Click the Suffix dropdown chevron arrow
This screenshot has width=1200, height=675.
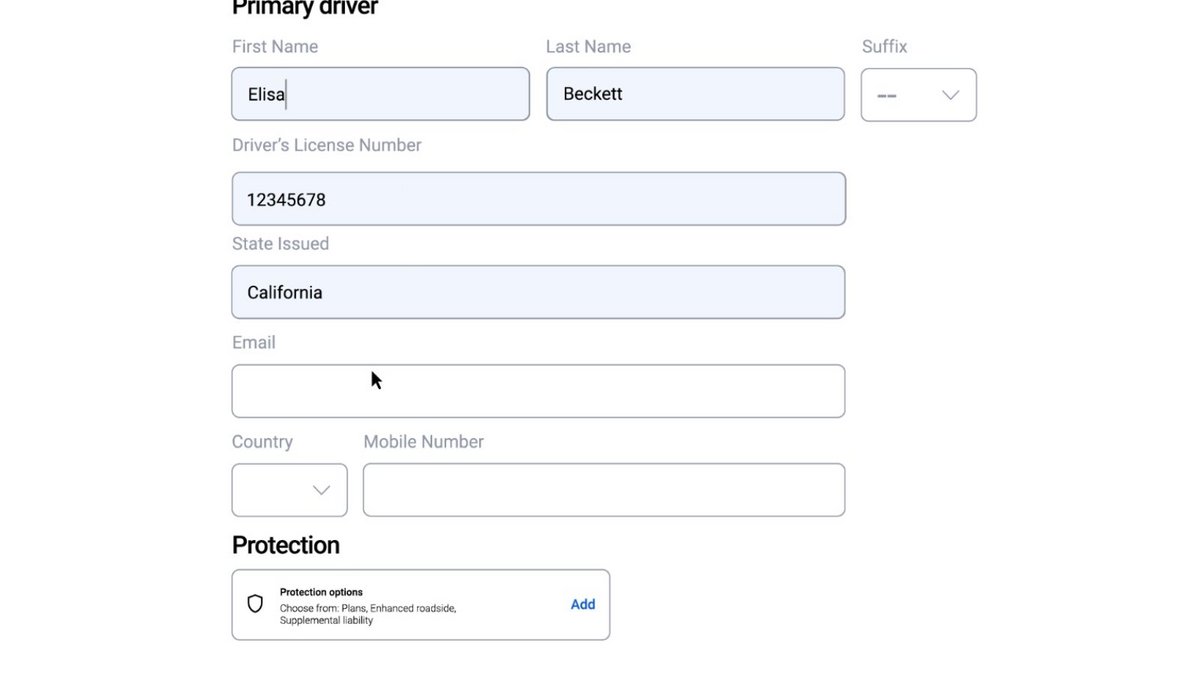tap(950, 95)
